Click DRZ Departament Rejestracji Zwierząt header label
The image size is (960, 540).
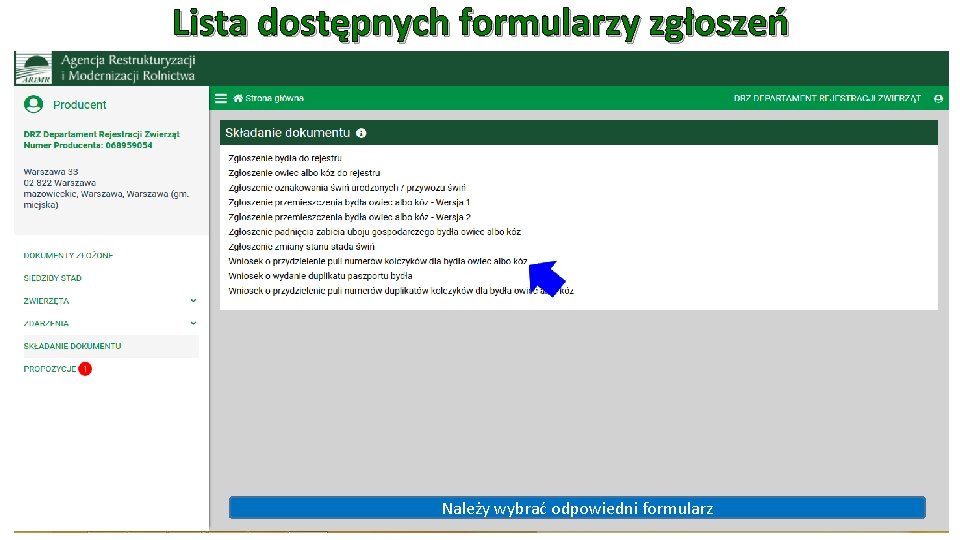[x=827, y=99]
